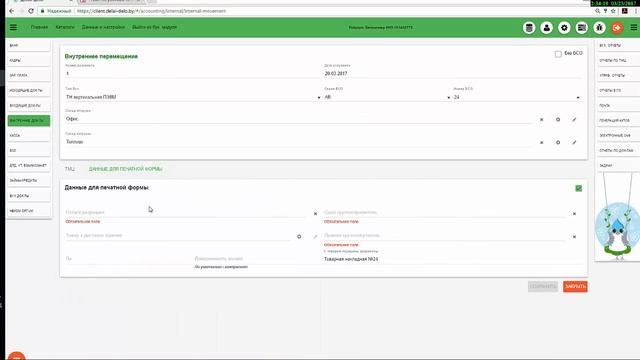The height and width of the screenshot is (360, 640).
Task: Click the Товарная накладная №24 field
Action: (x=452, y=259)
